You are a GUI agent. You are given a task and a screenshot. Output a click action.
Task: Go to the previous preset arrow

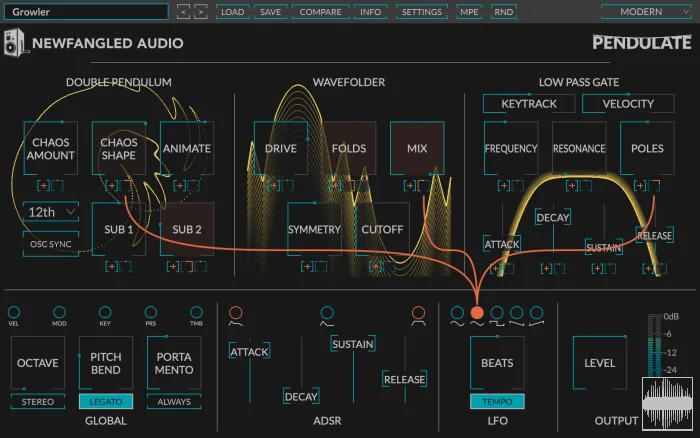183,12
